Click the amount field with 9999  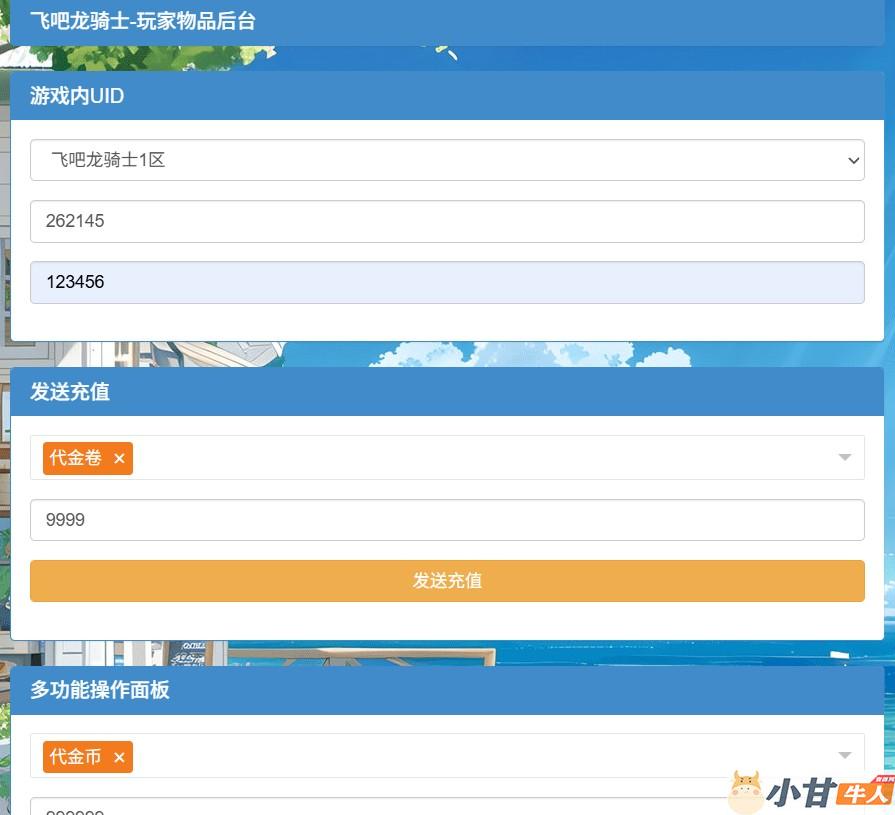point(447,520)
